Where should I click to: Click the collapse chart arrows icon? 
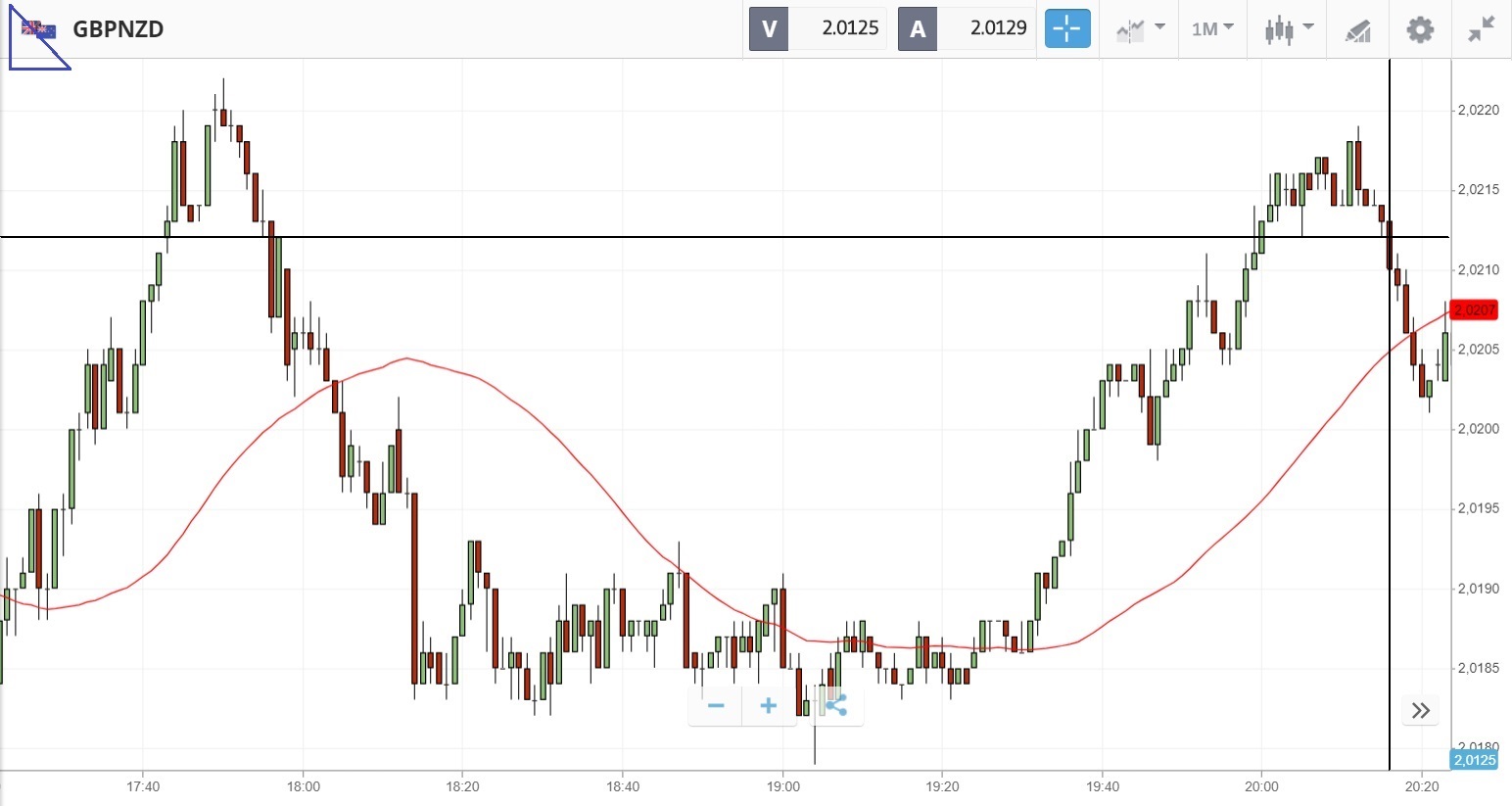point(1481,28)
